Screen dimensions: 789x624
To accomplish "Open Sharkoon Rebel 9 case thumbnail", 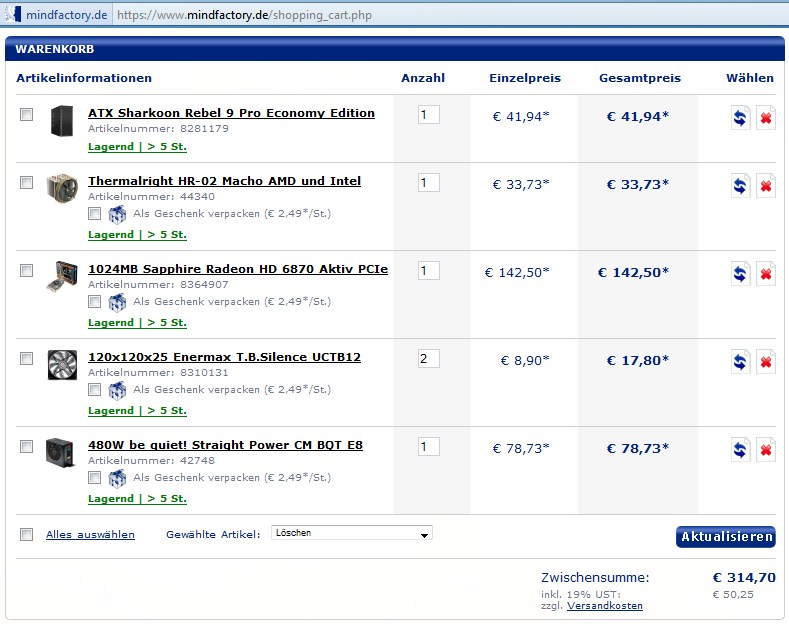I will coord(62,121).
